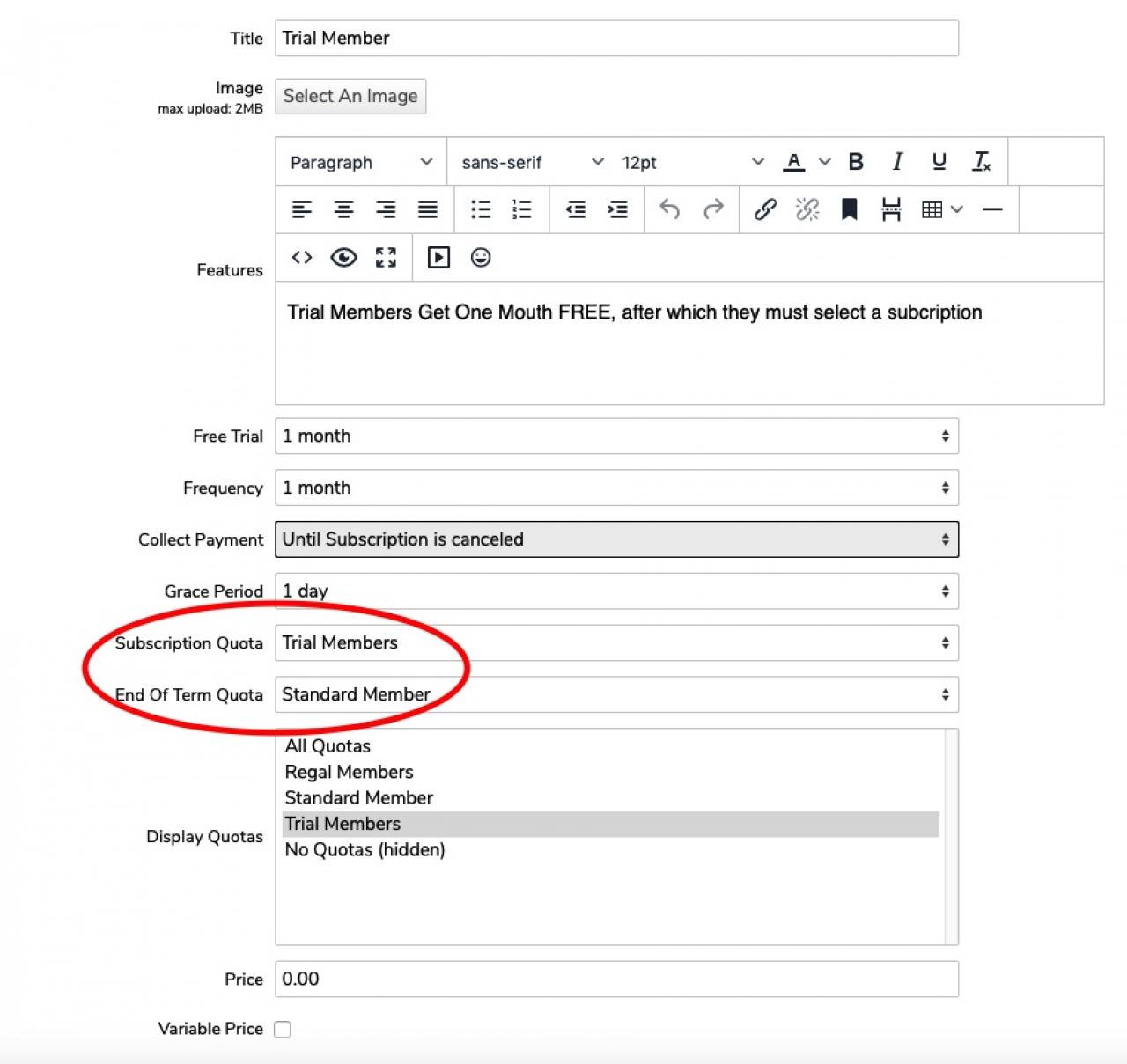Click the undo arrow icon
The width and height of the screenshot is (1127, 1064).
pyautogui.click(x=669, y=209)
